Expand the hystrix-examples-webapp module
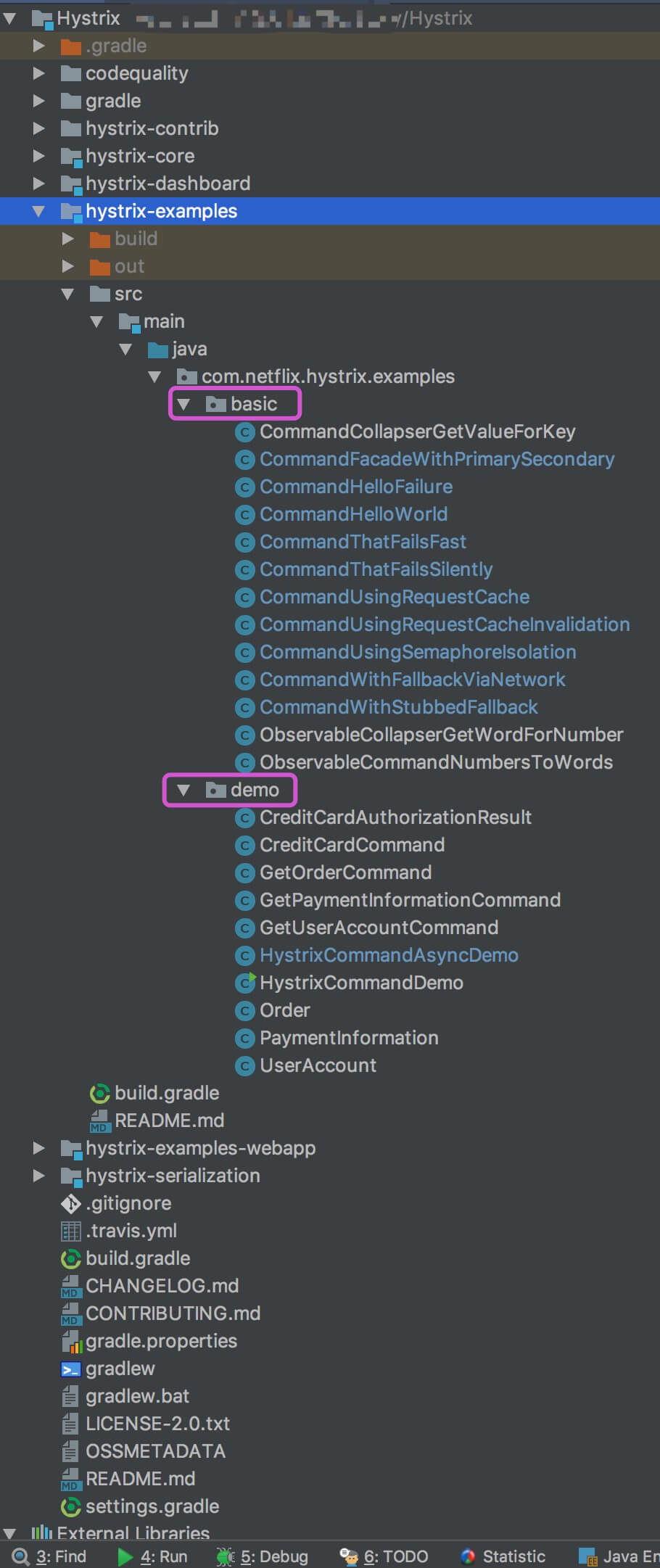This screenshot has height=1568, width=660. click(39, 1149)
